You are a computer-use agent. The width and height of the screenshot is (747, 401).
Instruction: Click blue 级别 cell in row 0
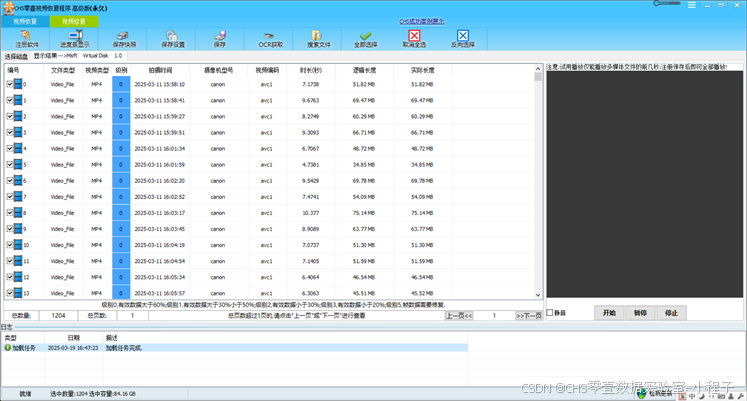[121, 84]
